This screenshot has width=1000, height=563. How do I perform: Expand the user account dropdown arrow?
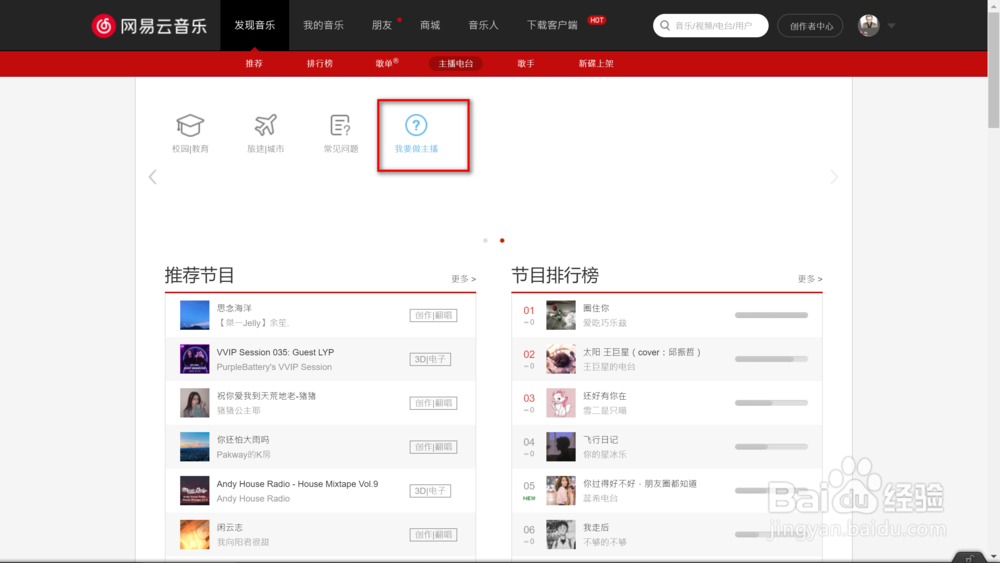tap(892, 26)
